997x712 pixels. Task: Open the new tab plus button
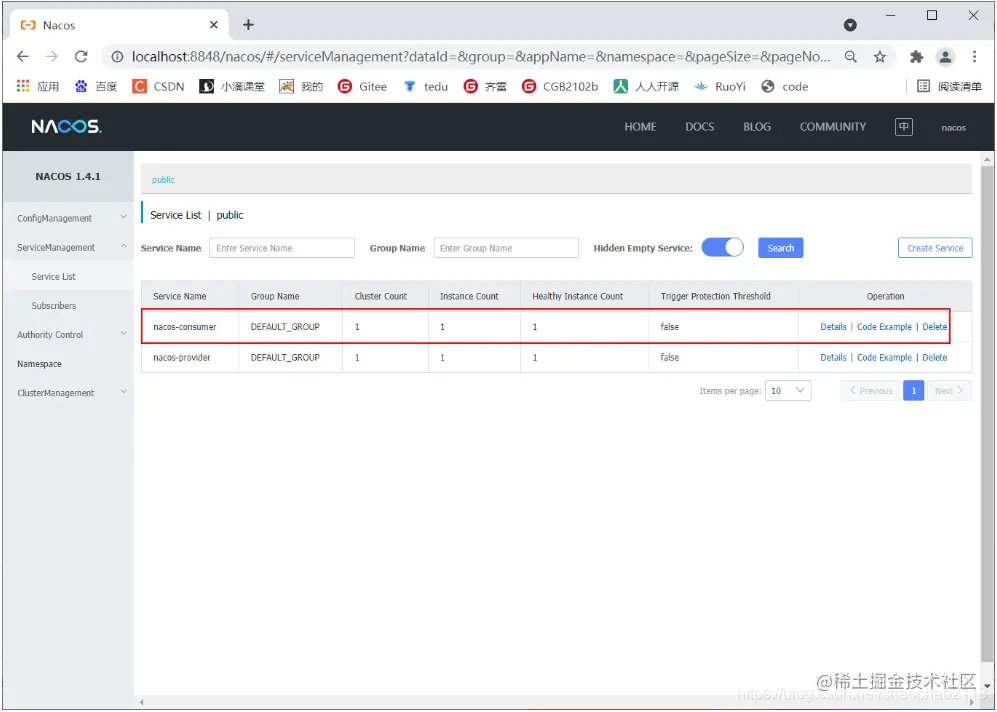coord(248,25)
